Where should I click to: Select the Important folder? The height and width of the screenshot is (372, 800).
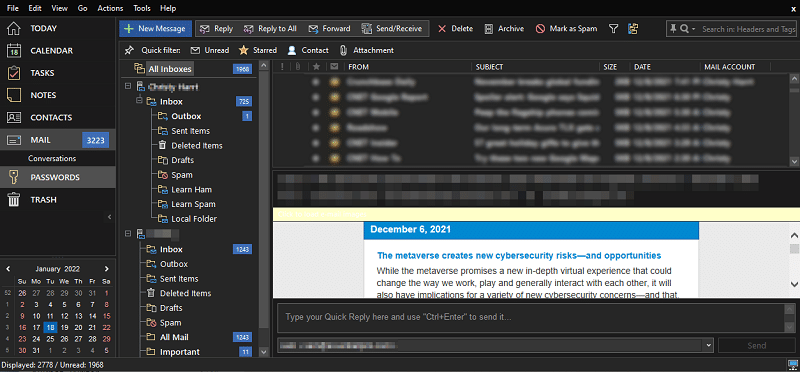[x=180, y=352]
